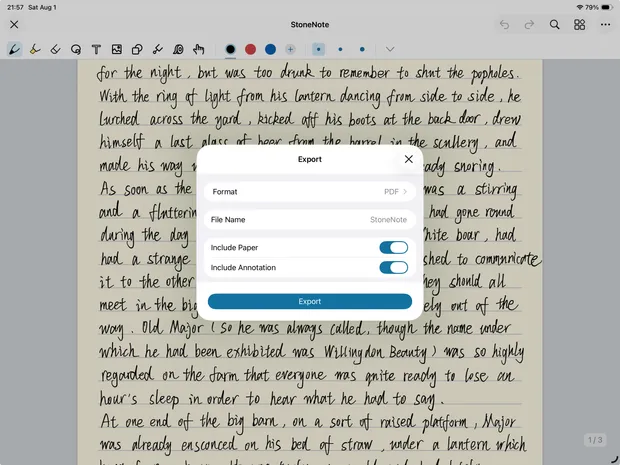Select the pen tool
The image size is (620, 465).
15,49
